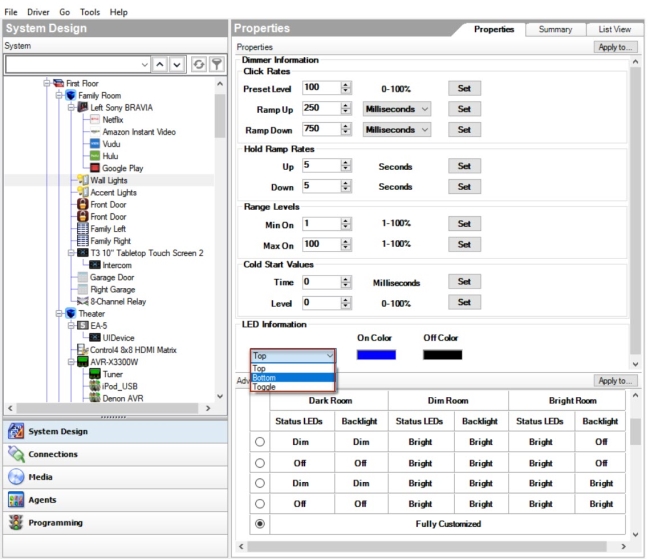Viewport: 650px width, 559px height.
Task: Click Set for Cold Start Time
Action: 464,282
